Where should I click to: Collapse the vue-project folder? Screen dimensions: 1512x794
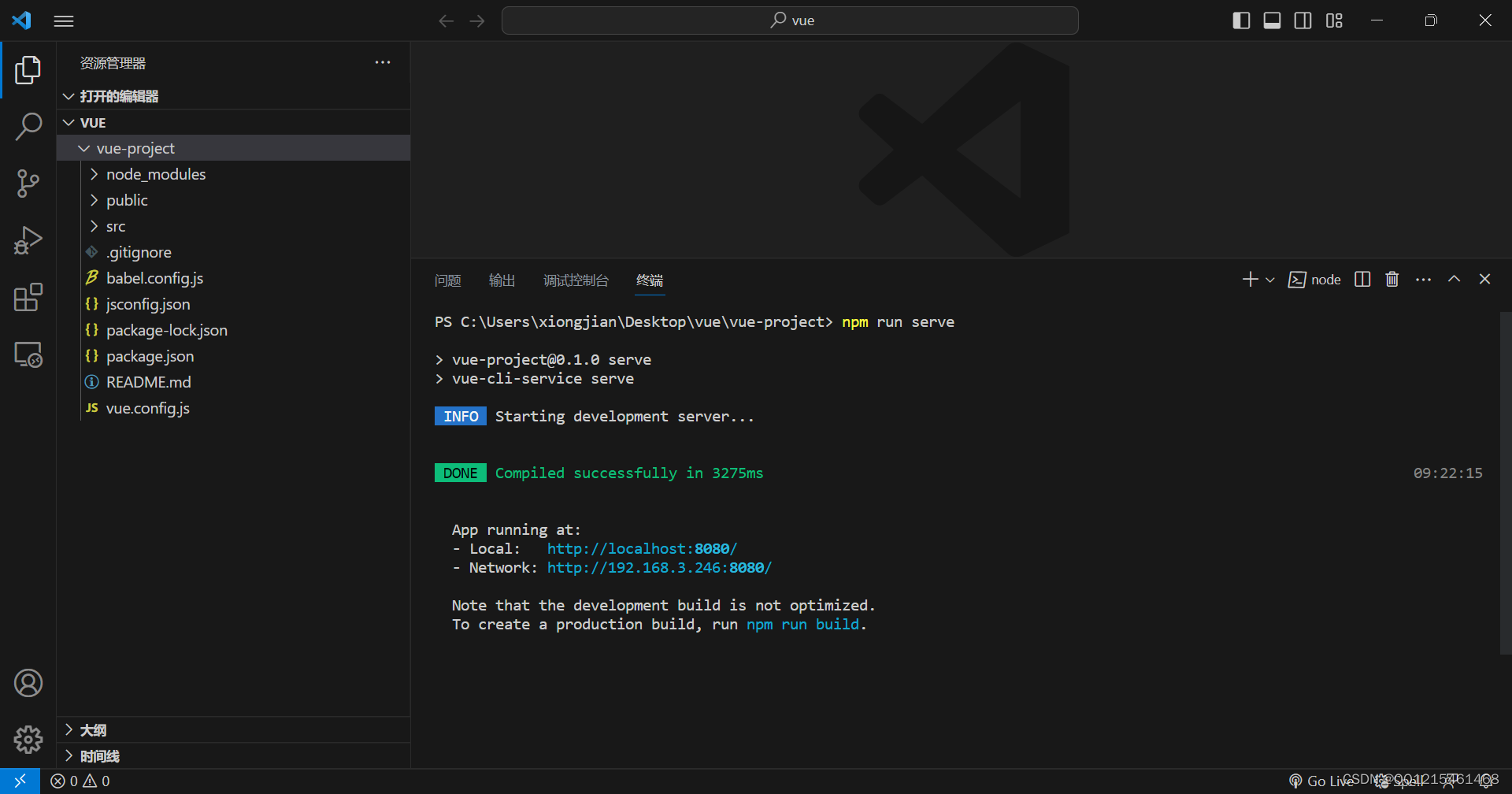(x=234, y=148)
